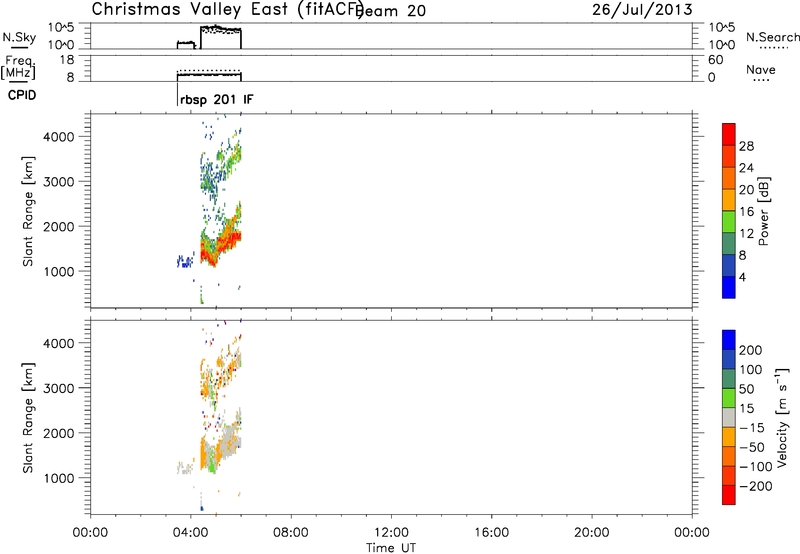Click the 'Nave' legend label

tap(761, 69)
